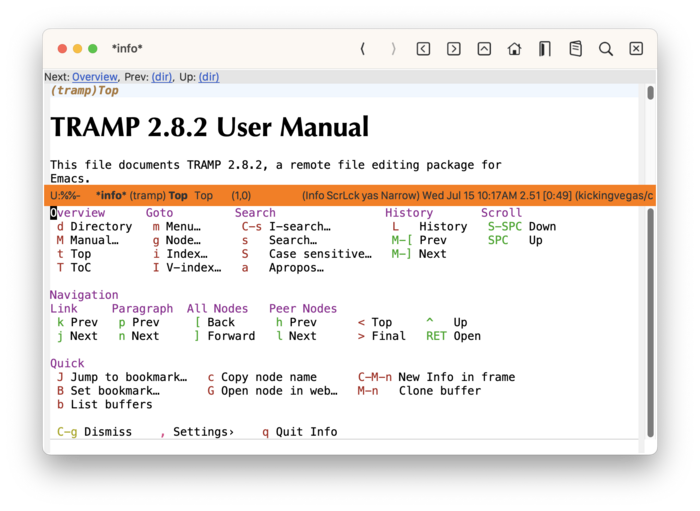
Task: Go to next node toolbar icon
Action: pos(454,49)
